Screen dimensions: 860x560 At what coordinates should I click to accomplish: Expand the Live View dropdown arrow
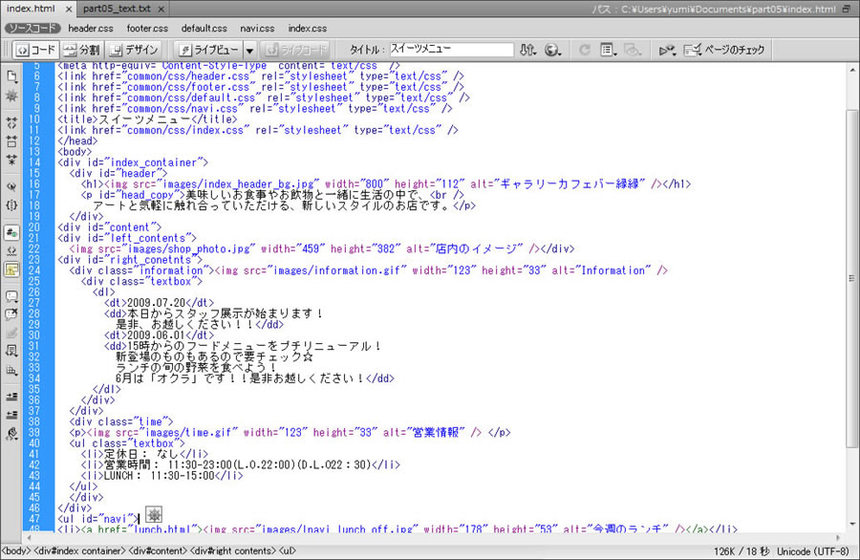[x=250, y=49]
